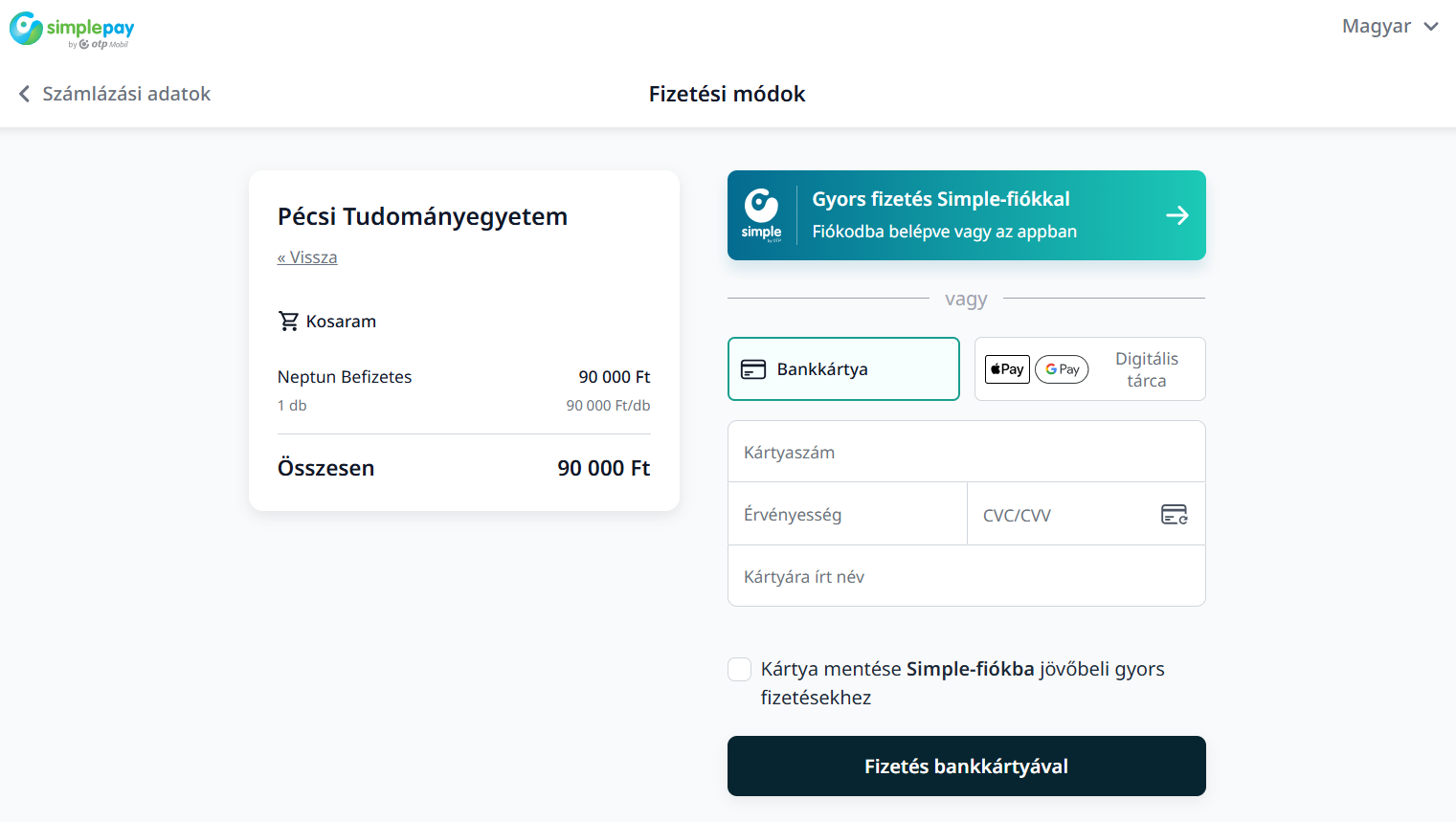
Task: Follow the « Vissza link
Action: tap(307, 257)
